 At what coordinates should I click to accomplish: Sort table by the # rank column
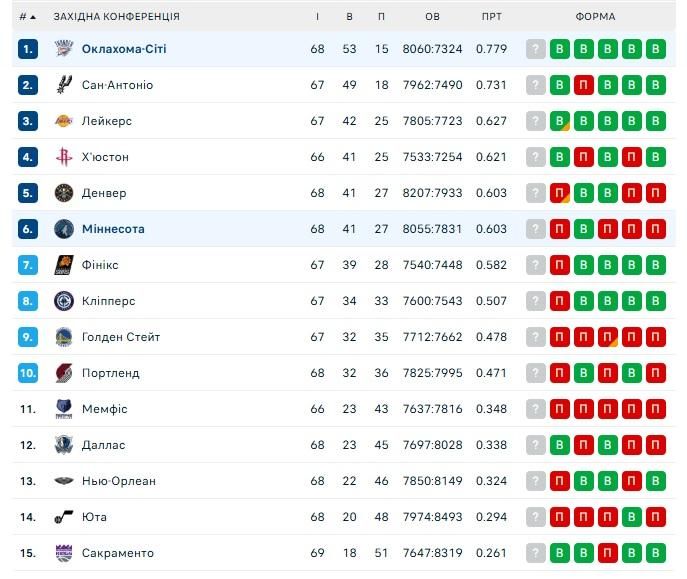tap(27, 17)
